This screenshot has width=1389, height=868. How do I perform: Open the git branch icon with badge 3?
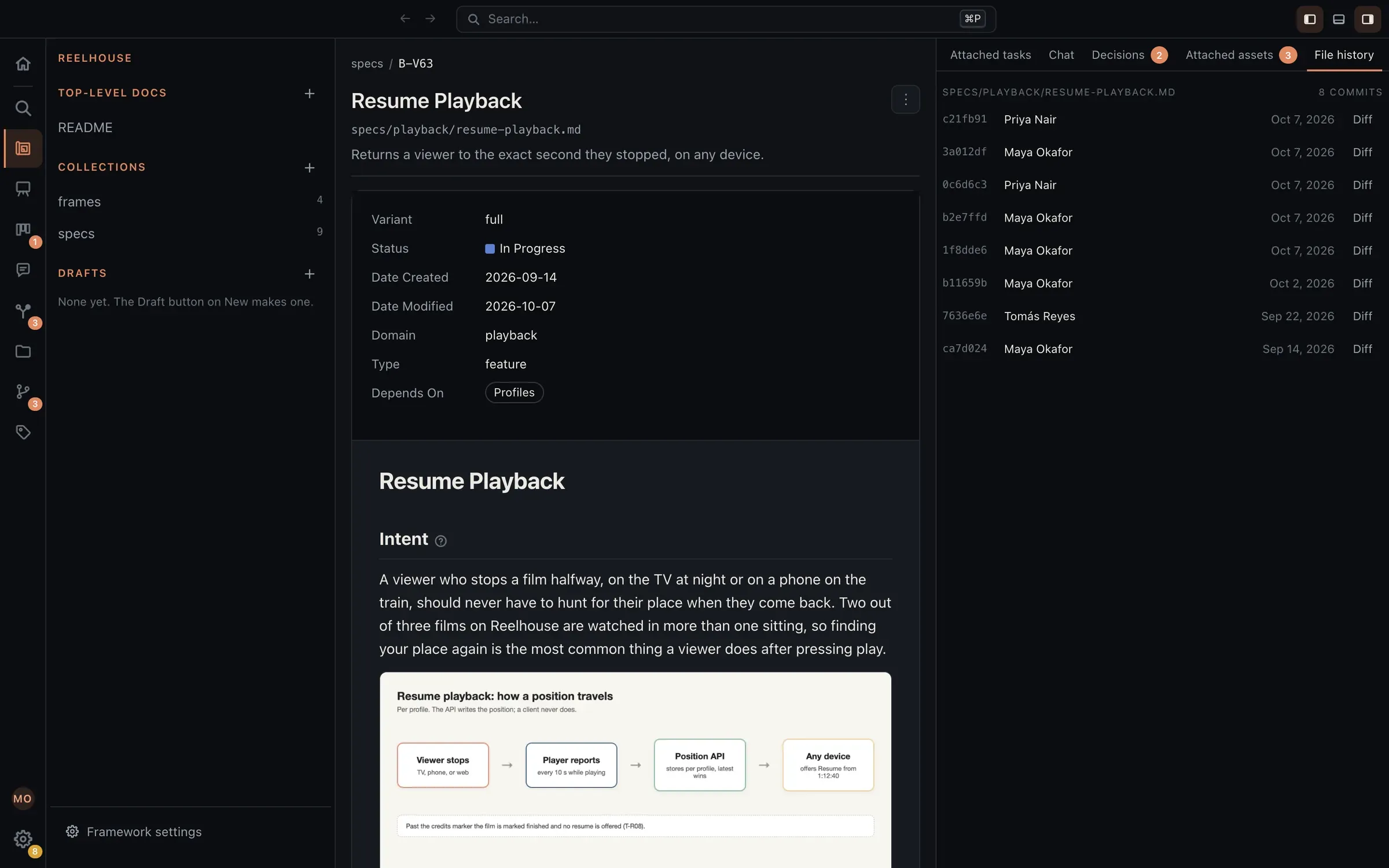coord(23,392)
